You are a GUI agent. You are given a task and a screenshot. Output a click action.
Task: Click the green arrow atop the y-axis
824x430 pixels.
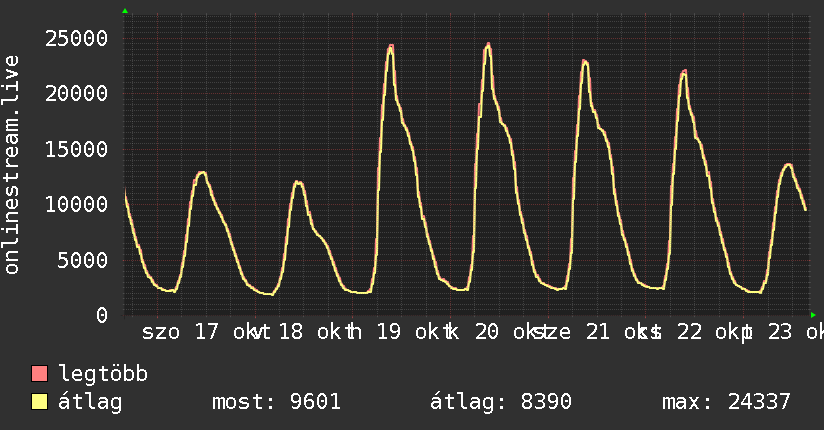click(x=125, y=11)
